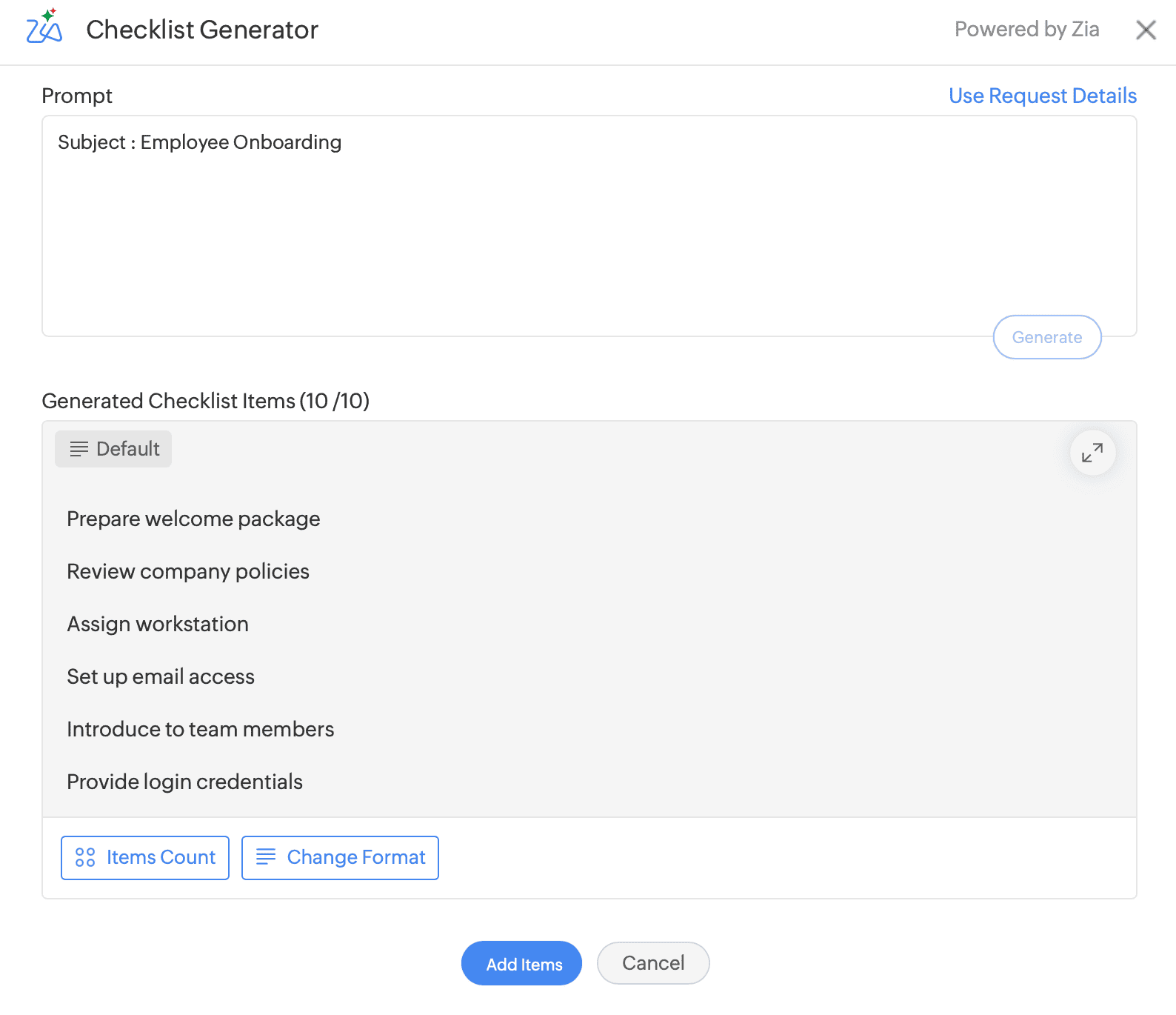This screenshot has width=1176, height=1015.
Task: Click "Set up email access" item
Action: pos(161,676)
